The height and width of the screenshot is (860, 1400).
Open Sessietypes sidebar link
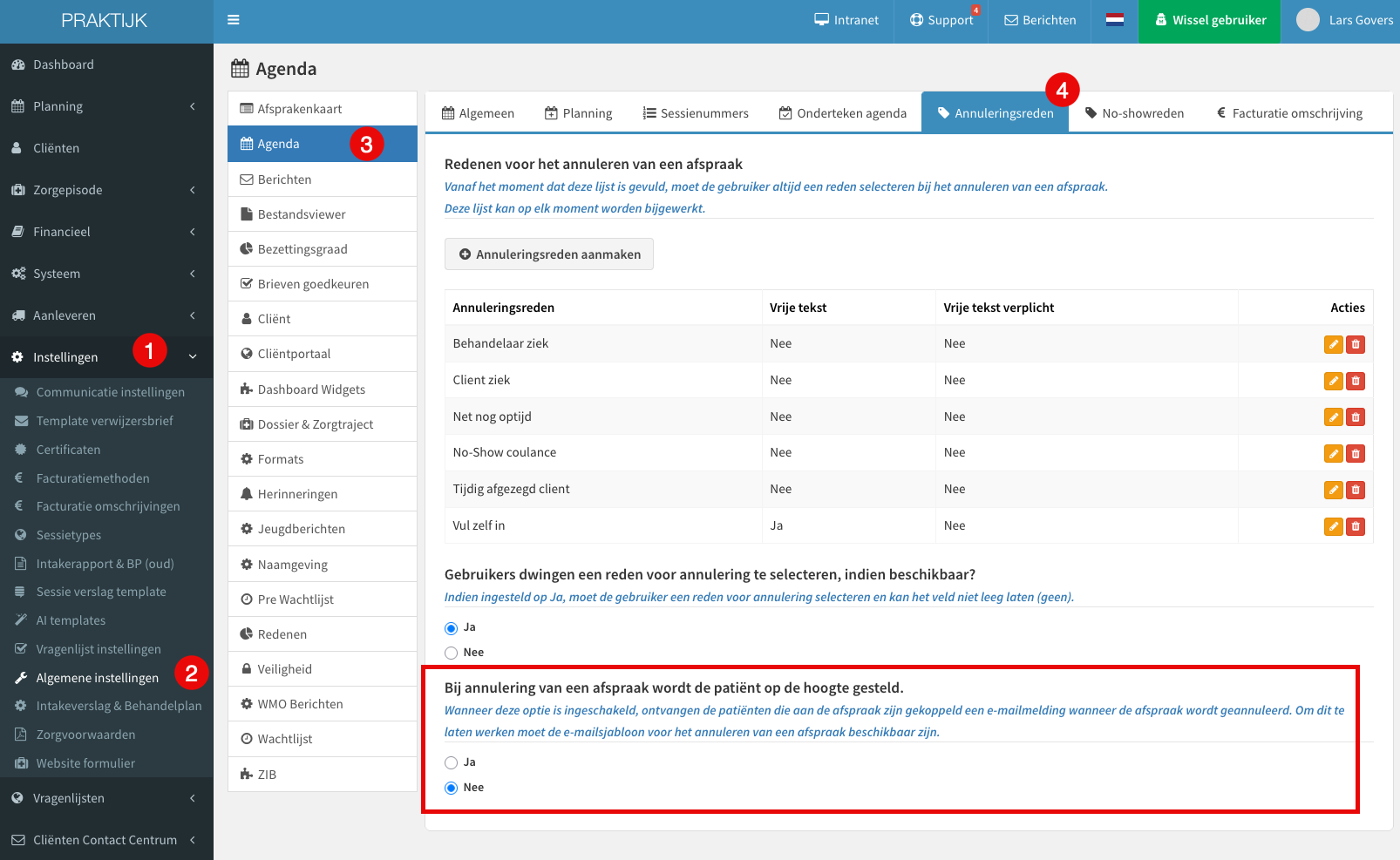(106, 535)
